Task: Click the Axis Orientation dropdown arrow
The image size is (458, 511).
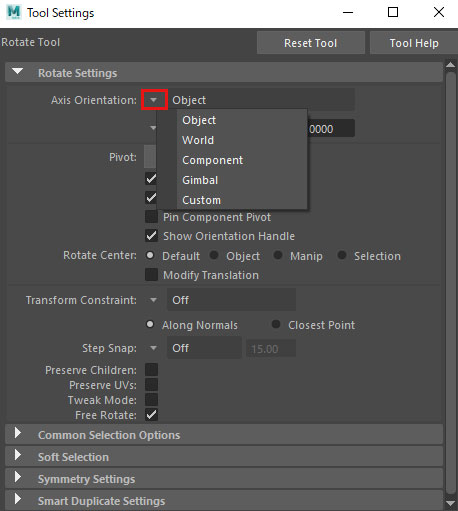Action: 154,100
